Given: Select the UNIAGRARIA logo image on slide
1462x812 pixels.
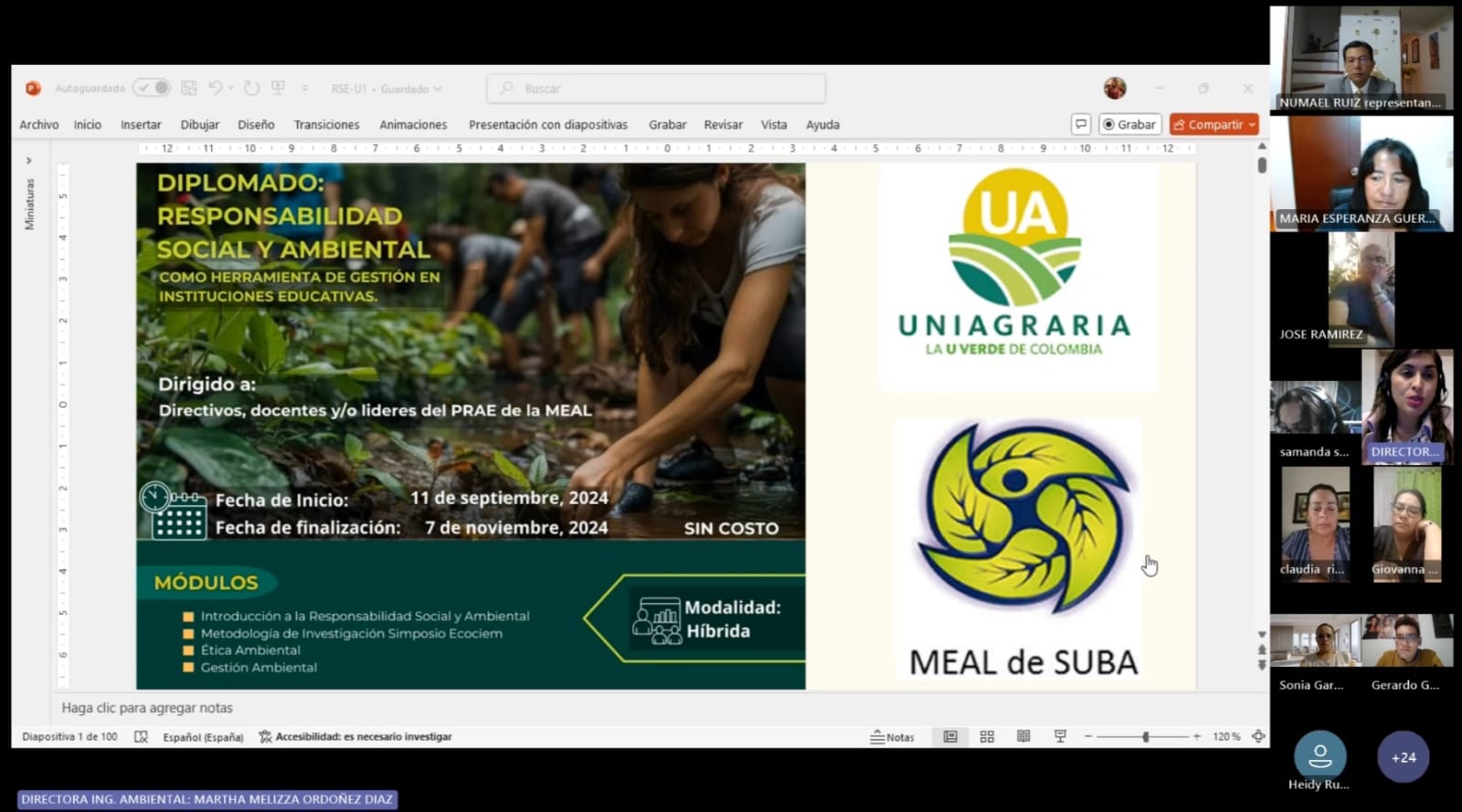Looking at the screenshot, I should pyautogui.click(x=1019, y=278).
